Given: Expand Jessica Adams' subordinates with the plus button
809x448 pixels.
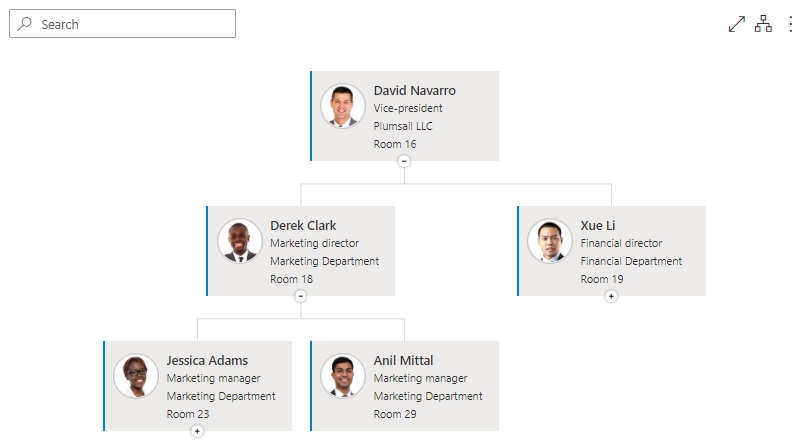Looking at the screenshot, I should click(197, 431).
